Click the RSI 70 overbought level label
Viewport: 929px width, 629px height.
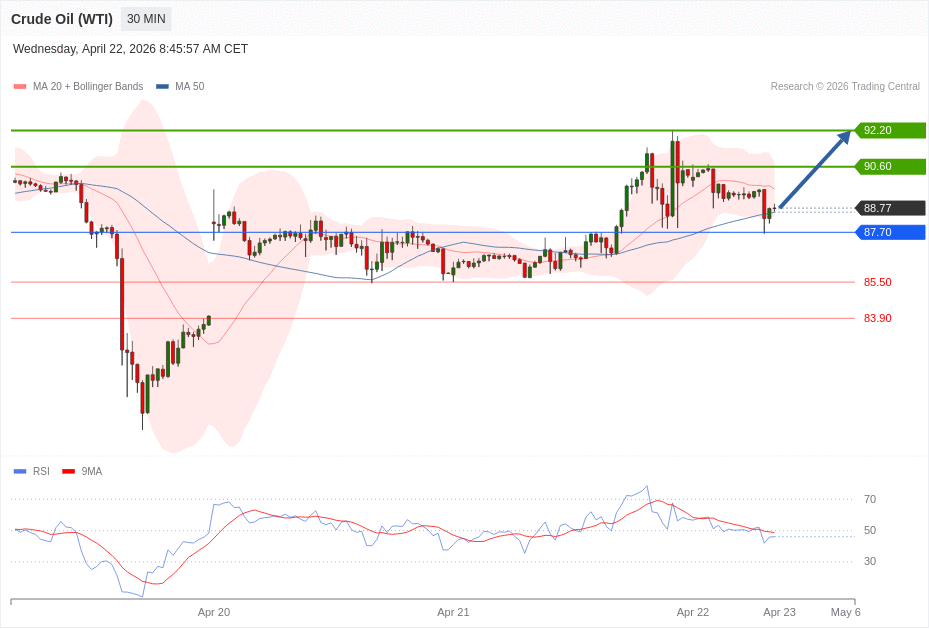[870, 499]
